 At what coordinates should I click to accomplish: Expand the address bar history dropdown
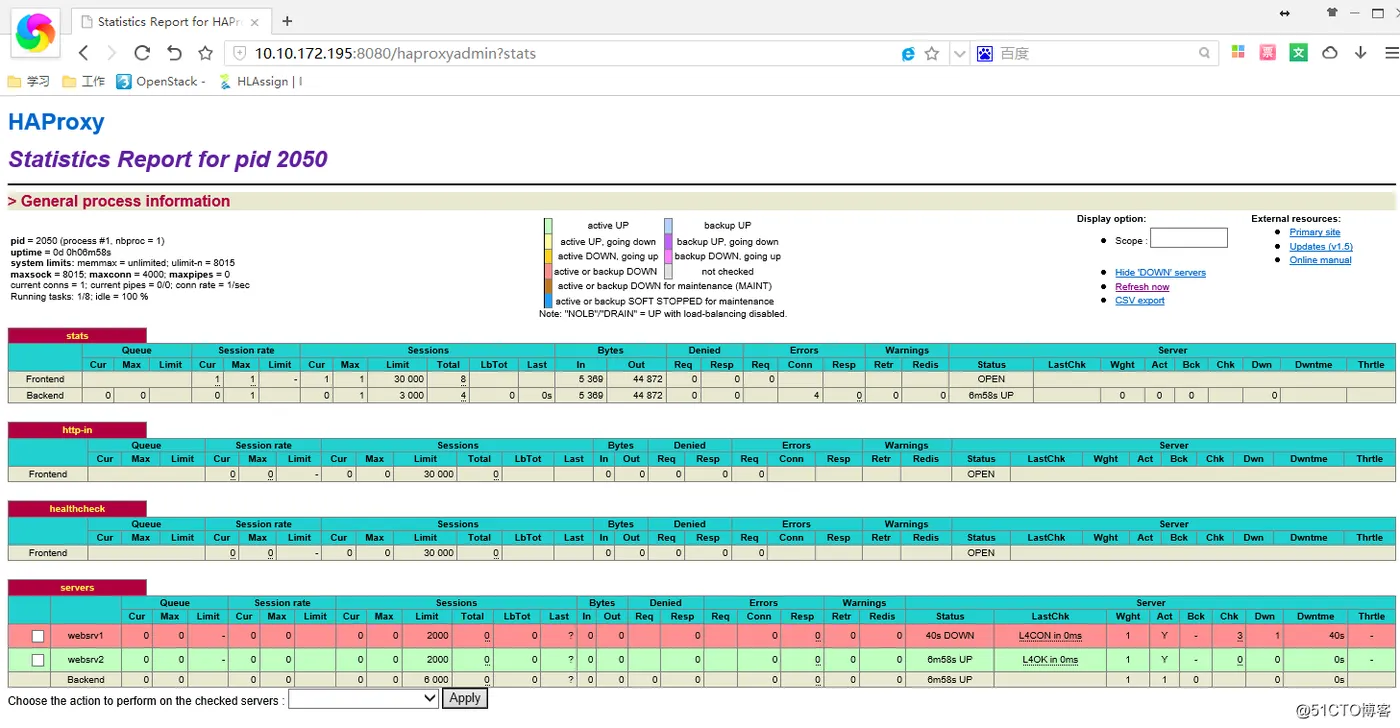[x=960, y=54]
